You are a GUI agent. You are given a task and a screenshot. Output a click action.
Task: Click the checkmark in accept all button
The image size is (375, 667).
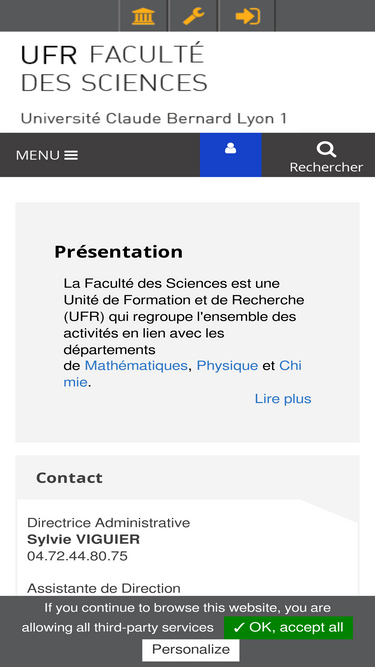(239, 628)
